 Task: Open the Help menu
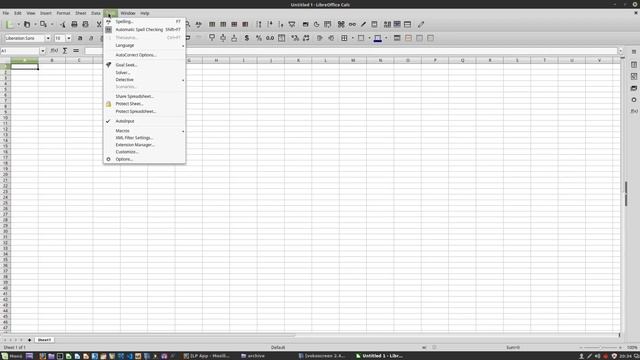[144, 13]
